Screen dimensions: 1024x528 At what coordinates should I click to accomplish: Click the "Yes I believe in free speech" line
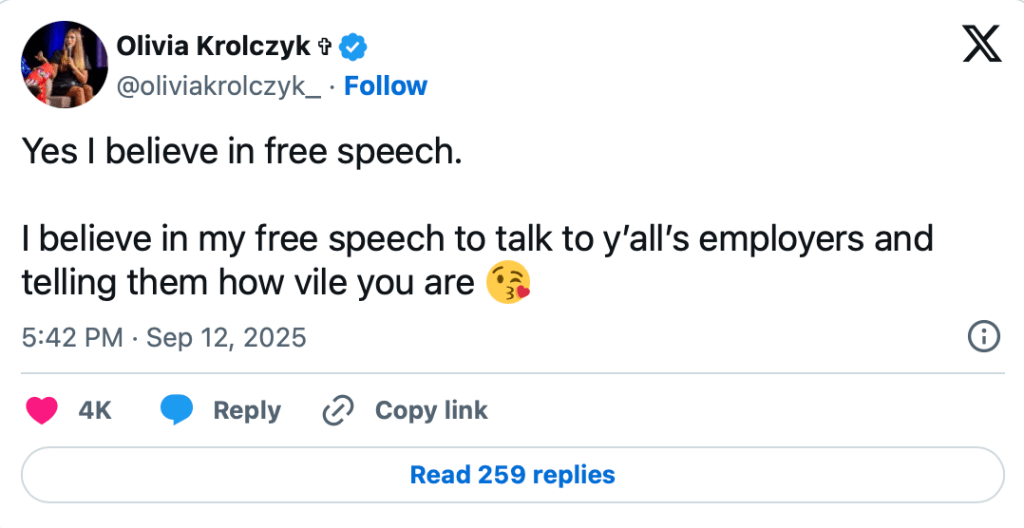[x=242, y=151]
